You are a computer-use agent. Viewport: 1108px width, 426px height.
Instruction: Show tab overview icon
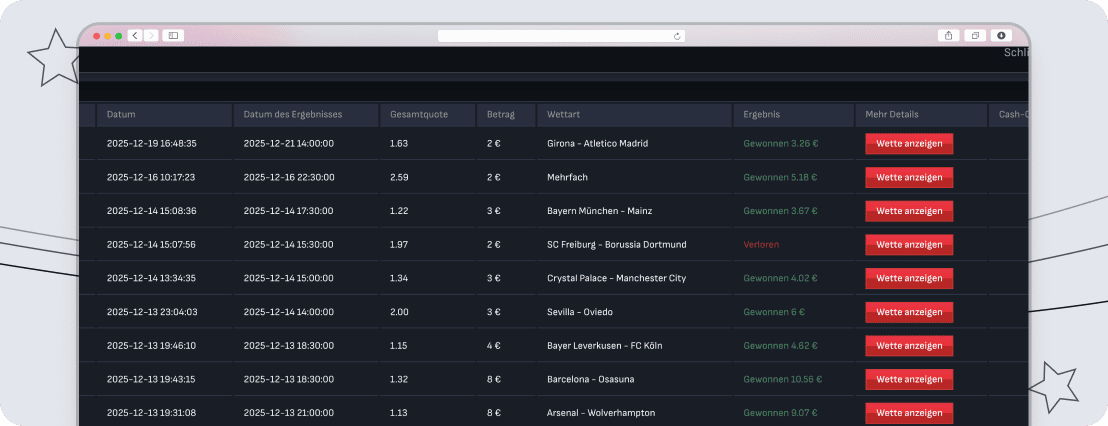click(x=975, y=35)
